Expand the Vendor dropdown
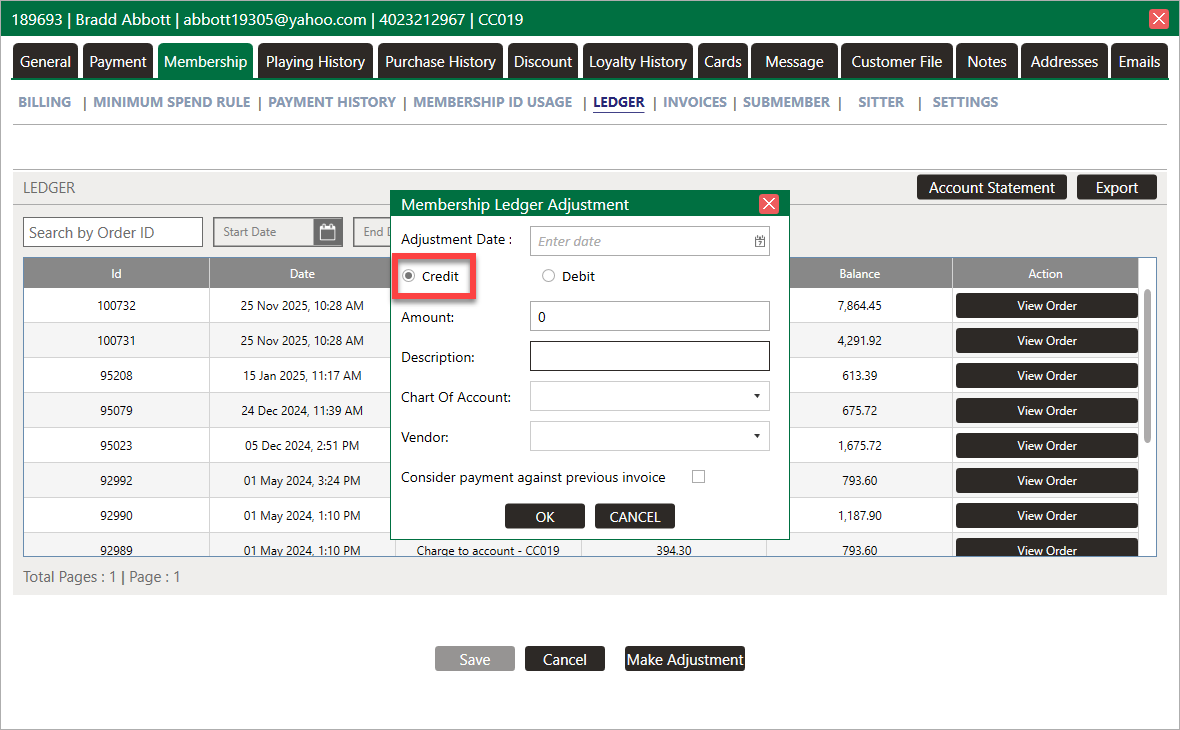The image size is (1180, 730). tap(757, 436)
